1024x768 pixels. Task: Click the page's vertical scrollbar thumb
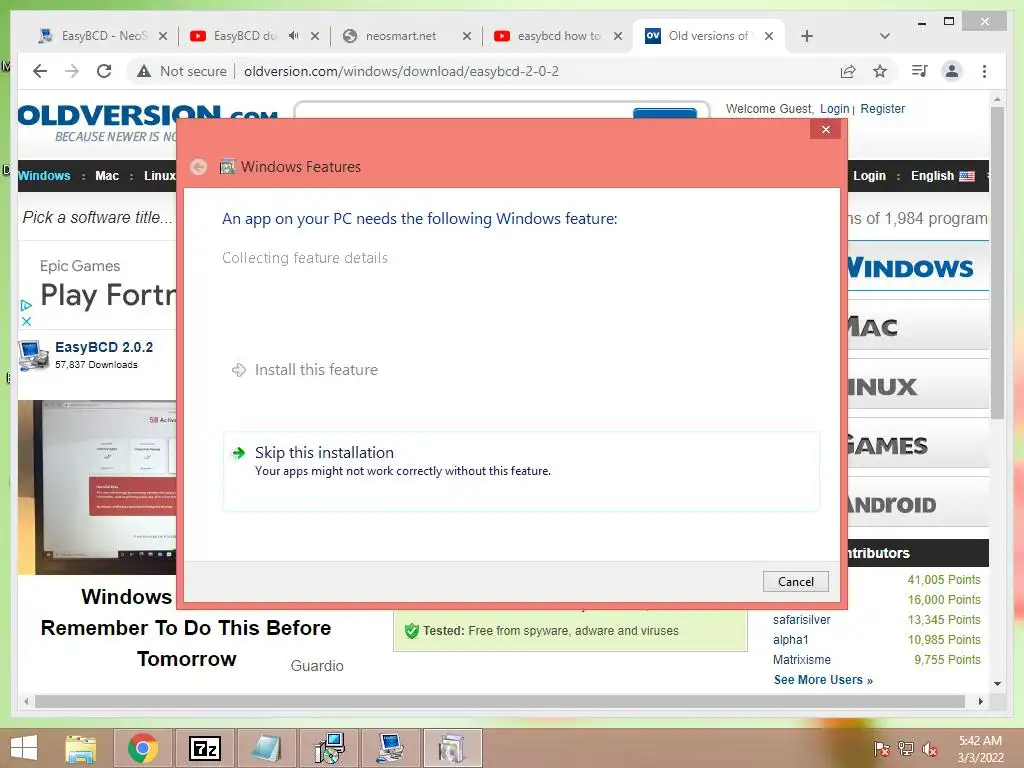point(997,263)
